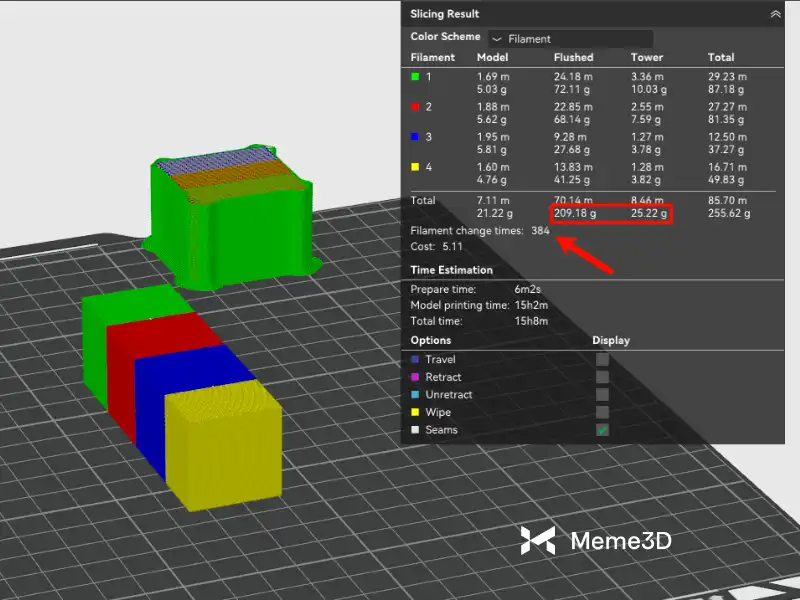Click the red filament 2 color square
The width and height of the screenshot is (800, 600).
(416, 106)
